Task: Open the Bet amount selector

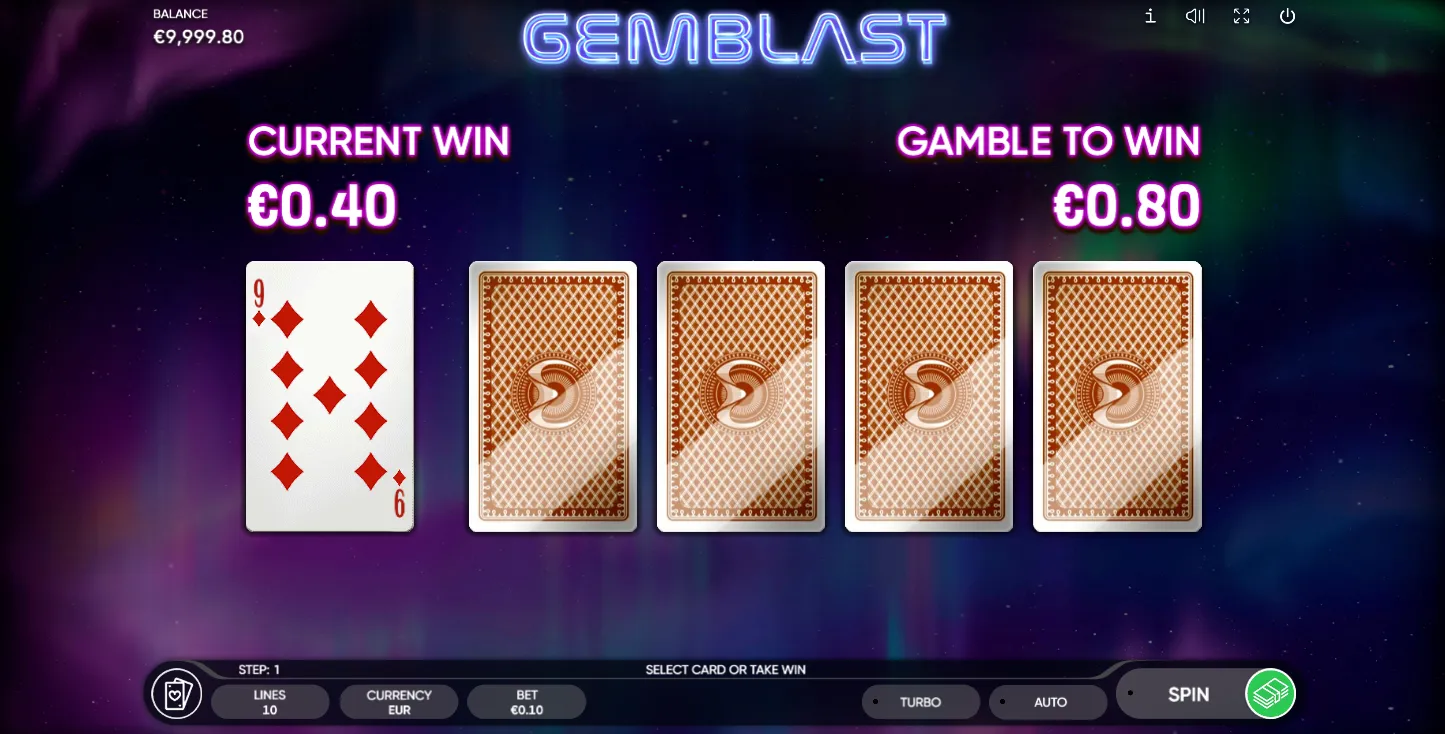Action: tap(527, 702)
